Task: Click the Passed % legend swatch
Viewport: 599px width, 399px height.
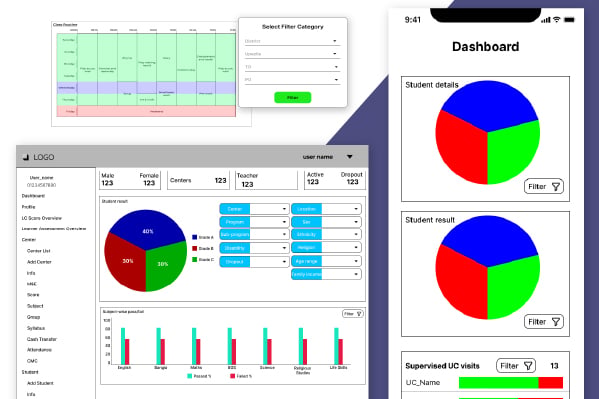Action: pos(189,376)
